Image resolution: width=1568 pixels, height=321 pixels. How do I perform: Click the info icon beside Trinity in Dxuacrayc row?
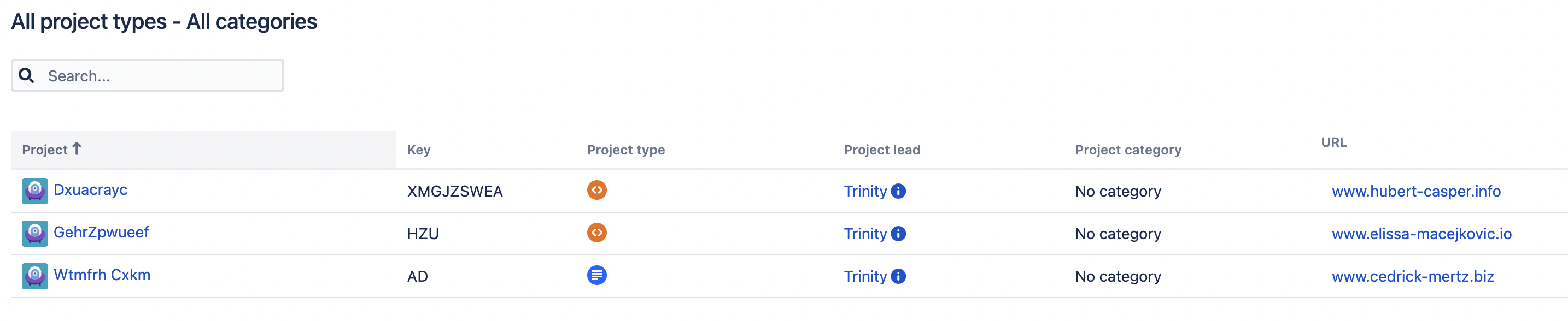898,191
